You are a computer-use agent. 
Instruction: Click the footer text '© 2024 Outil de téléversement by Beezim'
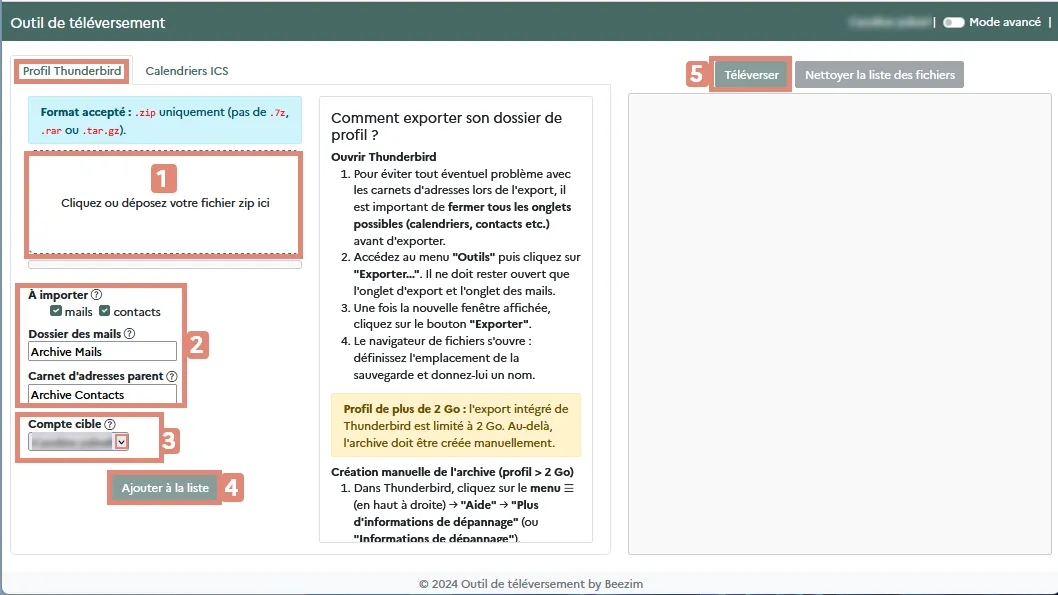(530, 584)
